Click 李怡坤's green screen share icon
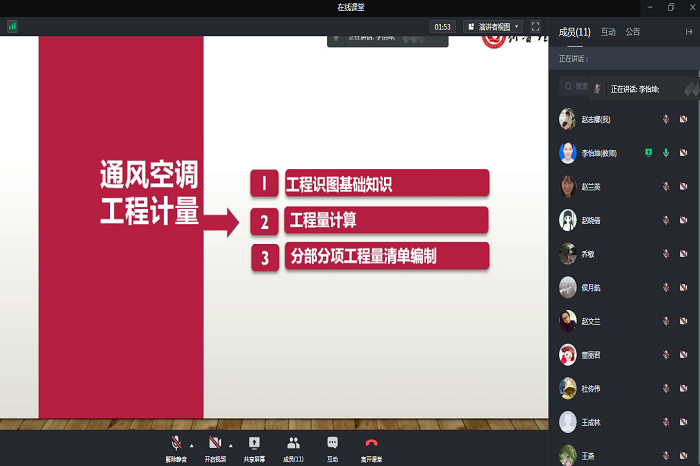700x466 pixels. (648, 153)
